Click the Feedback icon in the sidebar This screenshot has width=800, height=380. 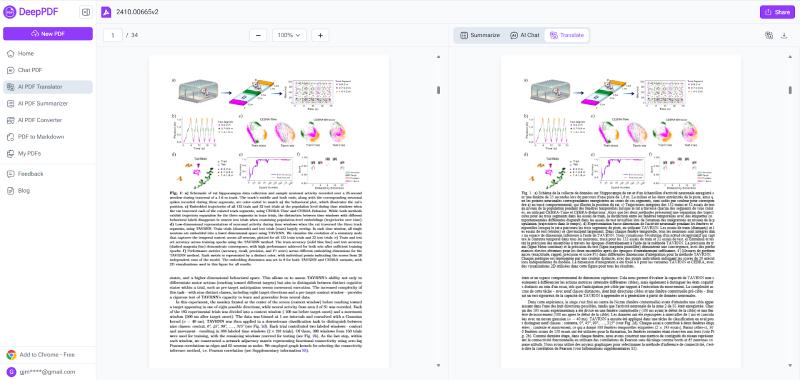11,174
